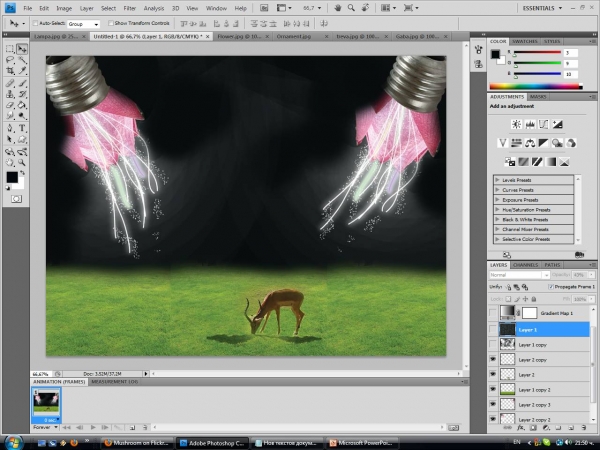Add a Vibrance adjustment
Viewport: 600px width, 450px height.
(x=502, y=143)
